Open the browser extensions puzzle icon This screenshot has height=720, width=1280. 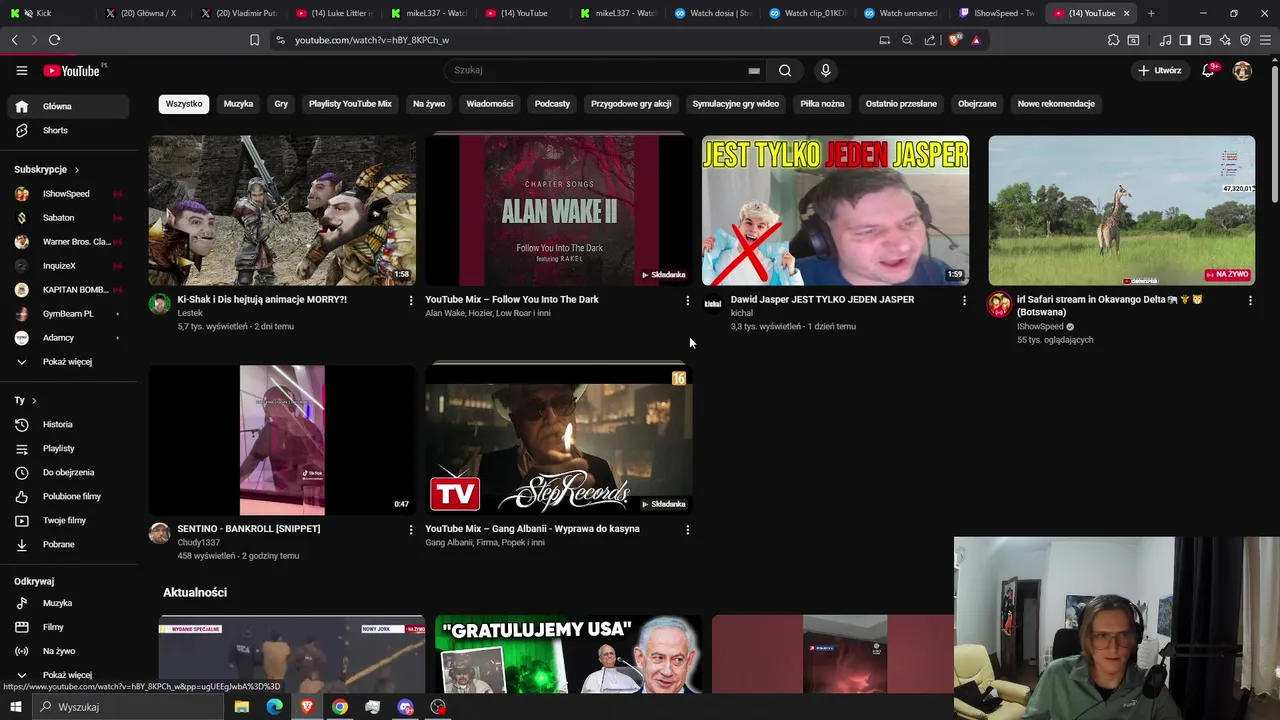(x=1113, y=40)
